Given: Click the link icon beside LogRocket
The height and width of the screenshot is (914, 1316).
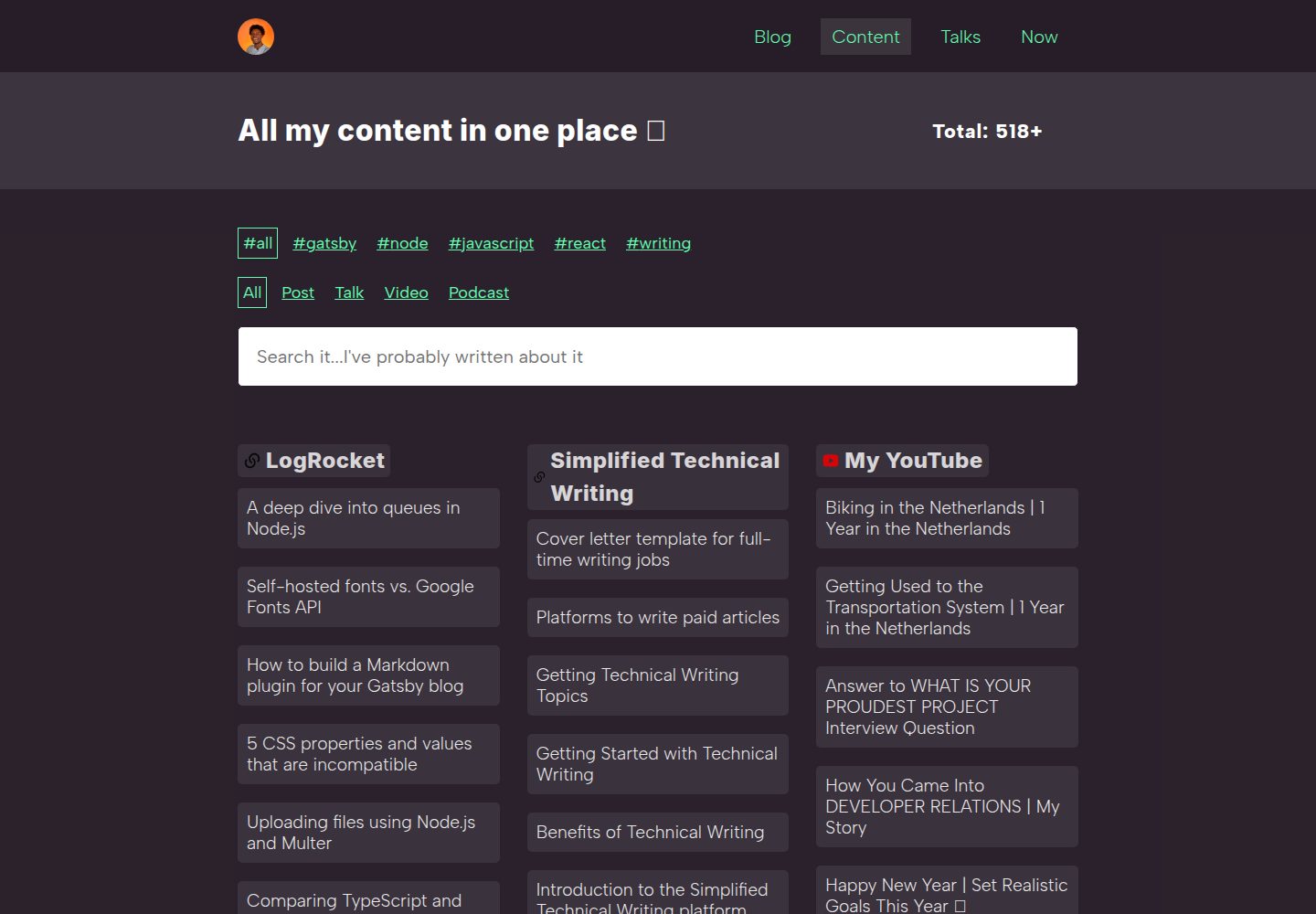Looking at the screenshot, I should coord(252,461).
